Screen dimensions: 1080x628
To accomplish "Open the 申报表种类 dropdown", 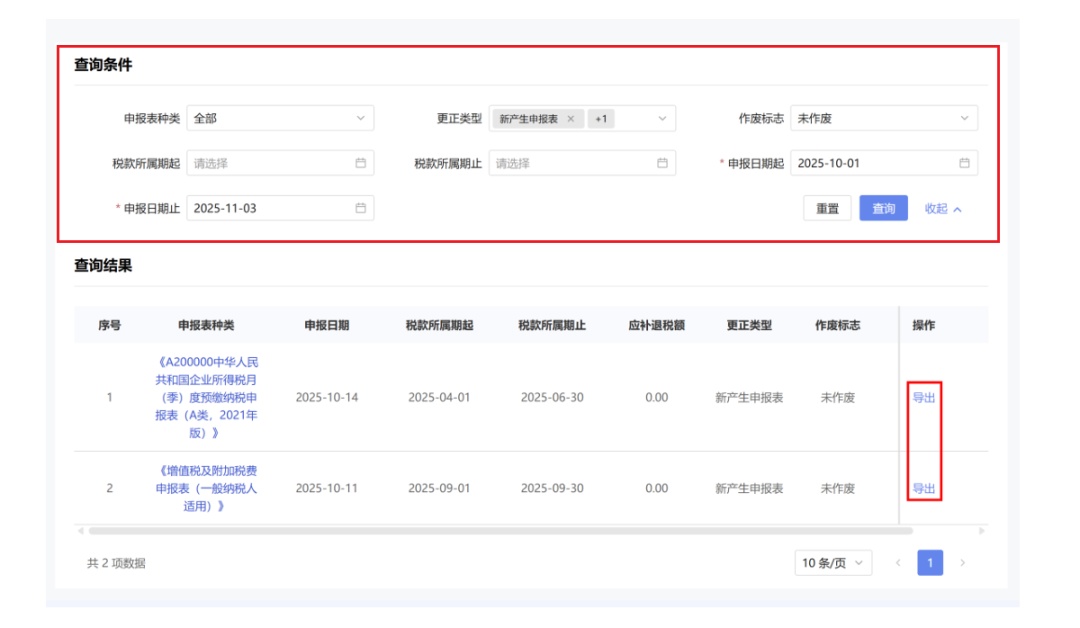I will (x=280, y=118).
